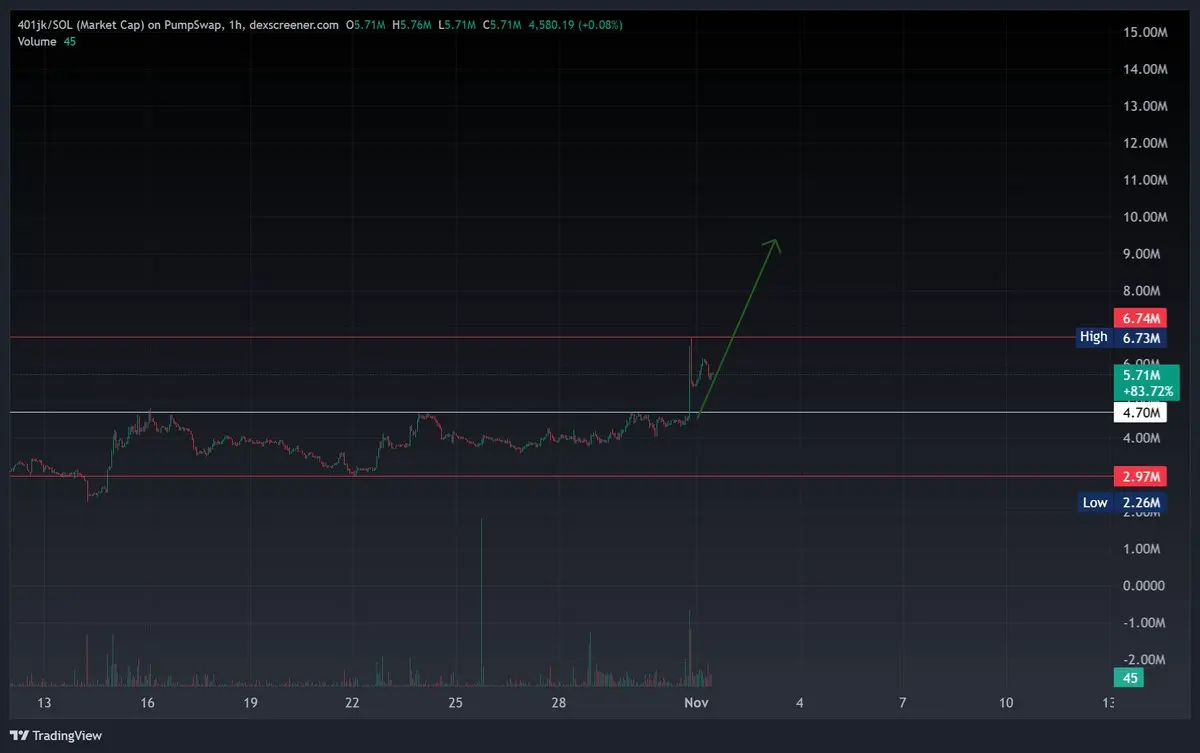This screenshot has width=1200, height=753.
Task: Click the -1.00M price axis tick
Action: 1144,623
